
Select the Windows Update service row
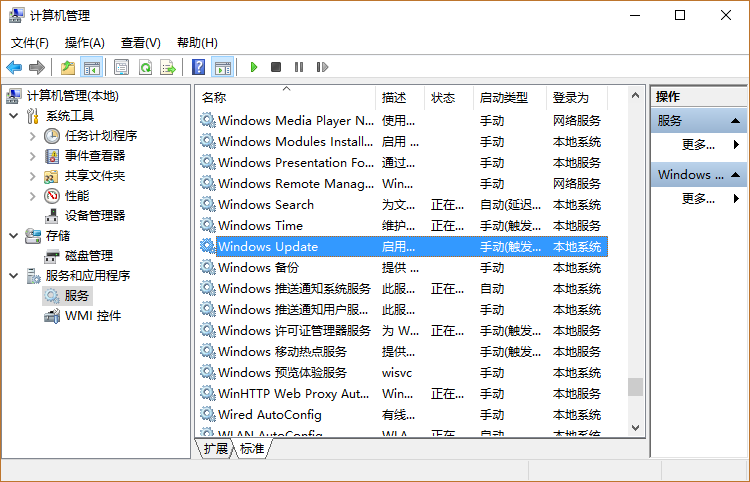(x=403, y=247)
